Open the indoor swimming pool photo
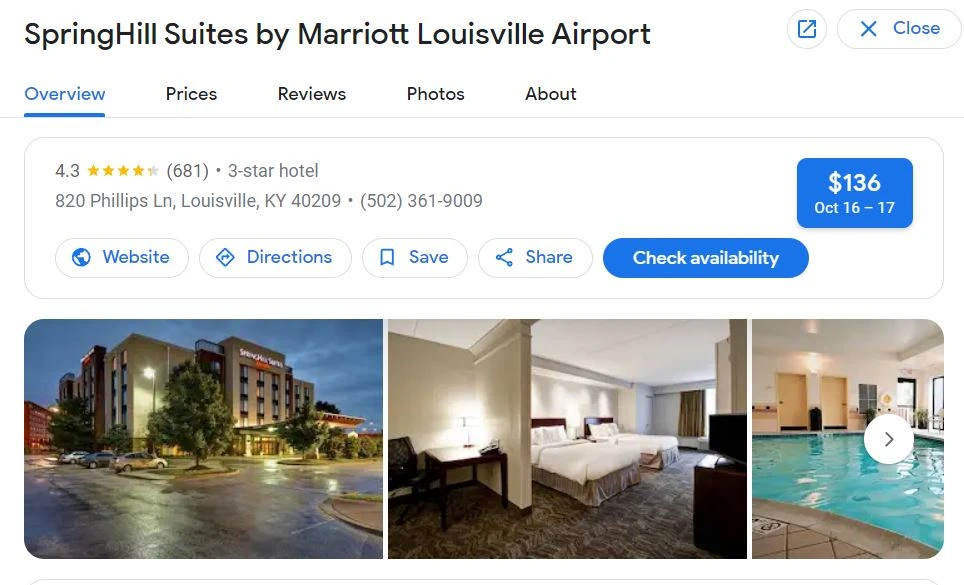This screenshot has height=585, width=964. [x=848, y=439]
